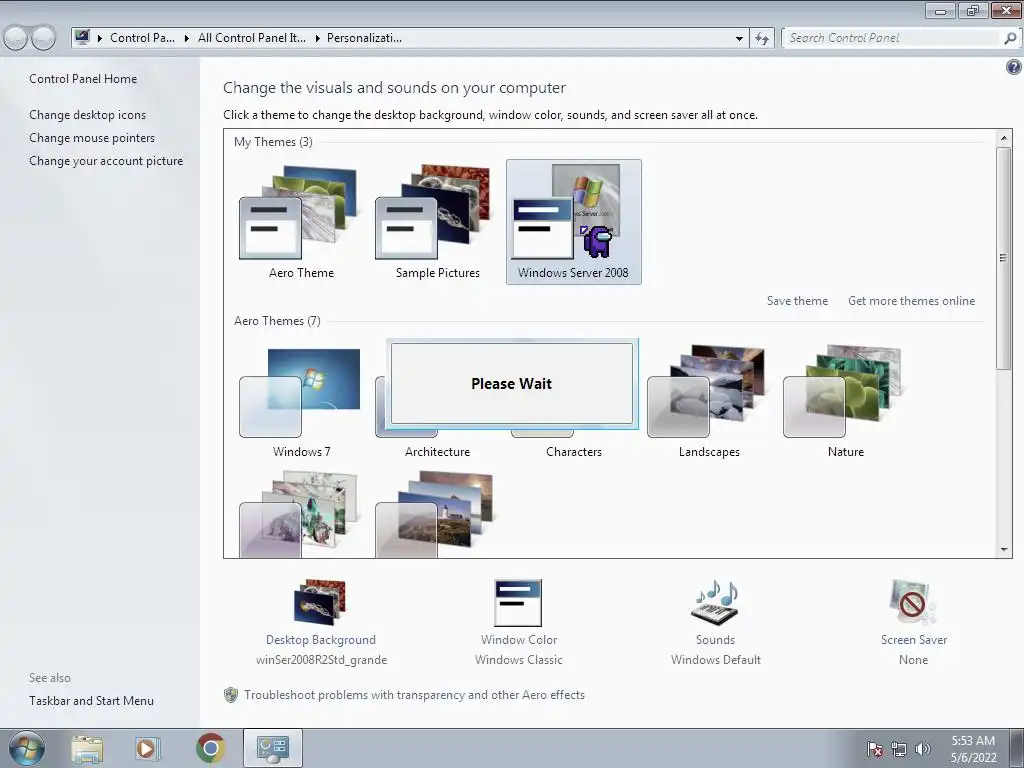Image resolution: width=1024 pixels, height=768 pixels.
Task: Select the Sample Pictures theme
Action: tap(434, 213)
